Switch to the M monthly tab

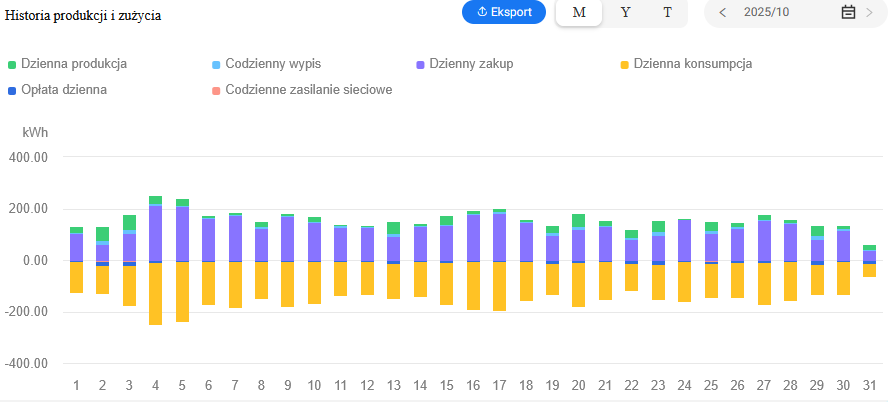tap(579, 12)
